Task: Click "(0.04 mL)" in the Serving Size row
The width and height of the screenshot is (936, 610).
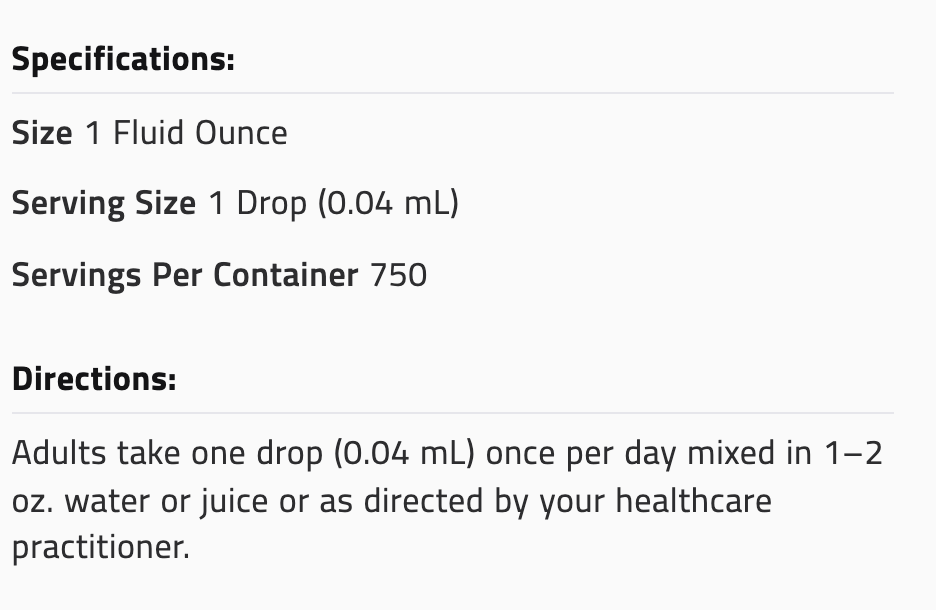Action: pos(387,203)
